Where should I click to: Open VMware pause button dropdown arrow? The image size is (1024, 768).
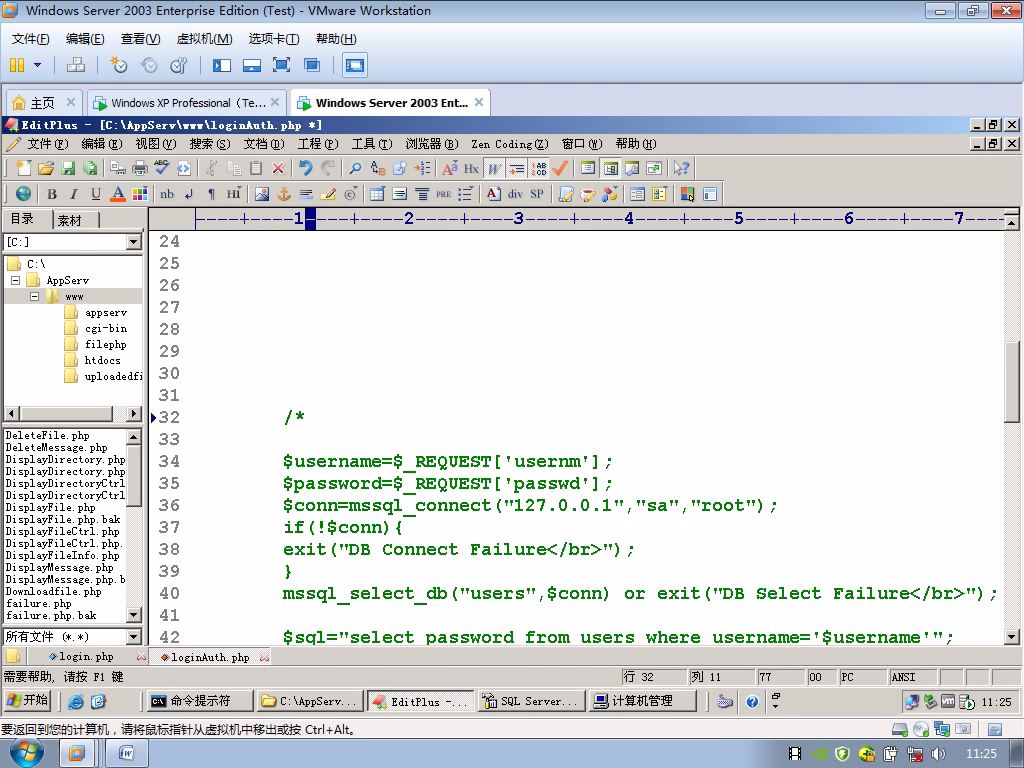coord(37,65)
